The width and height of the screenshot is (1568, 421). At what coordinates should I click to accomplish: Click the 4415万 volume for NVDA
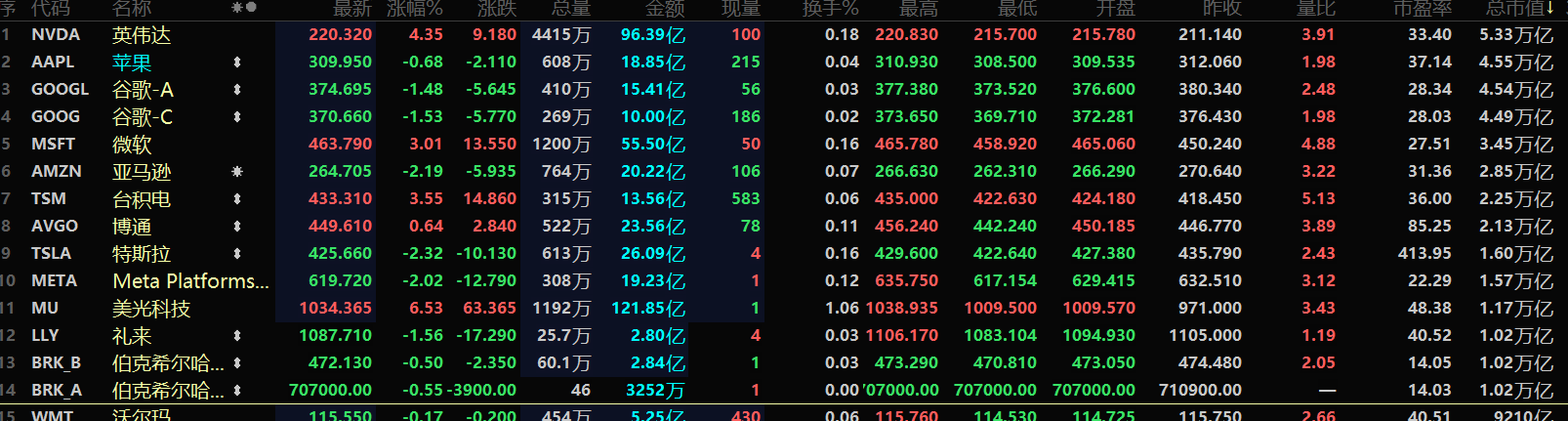[x=561, y=35]
